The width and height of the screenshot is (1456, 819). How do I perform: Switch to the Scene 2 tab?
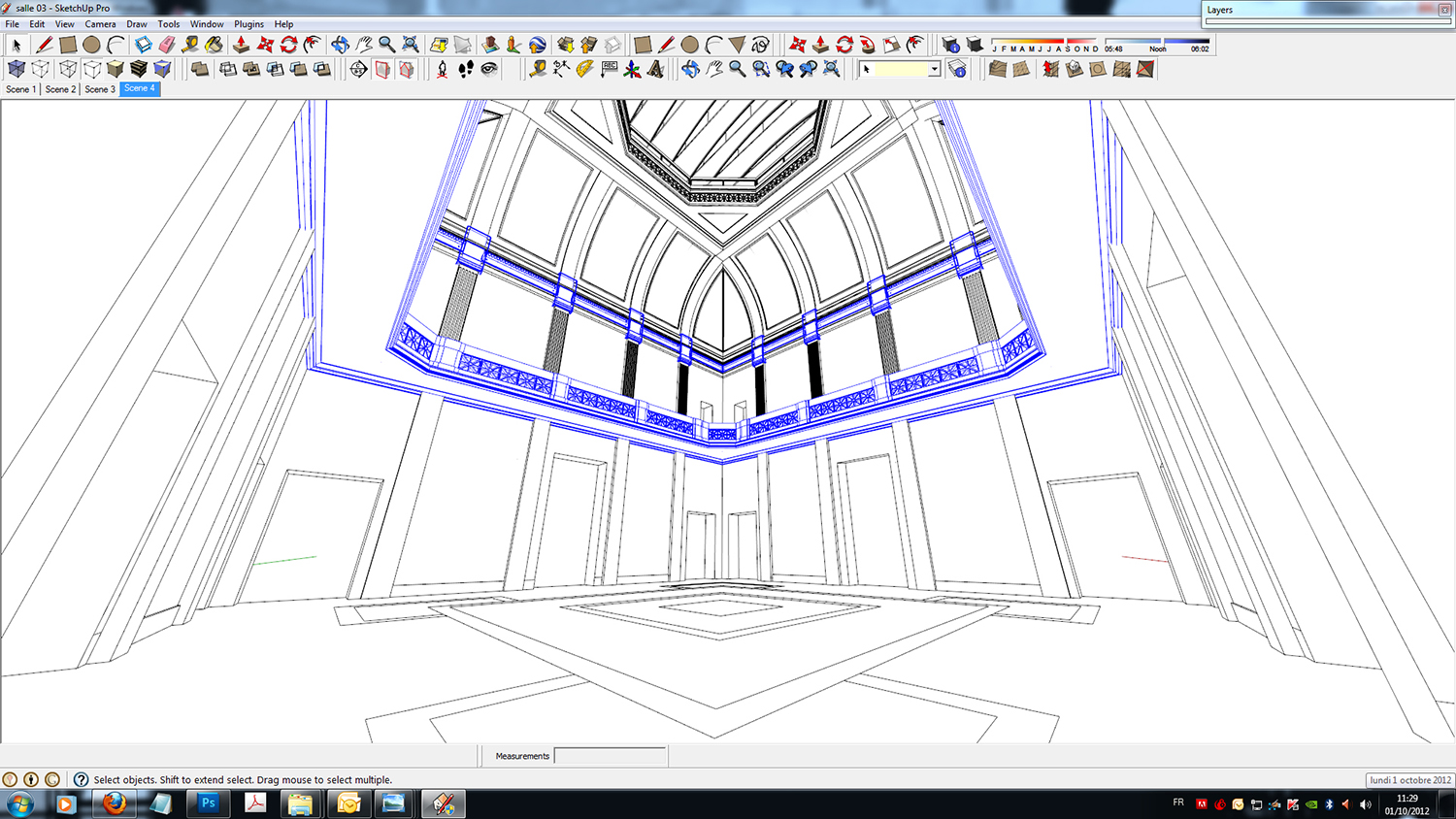point(60,89)
